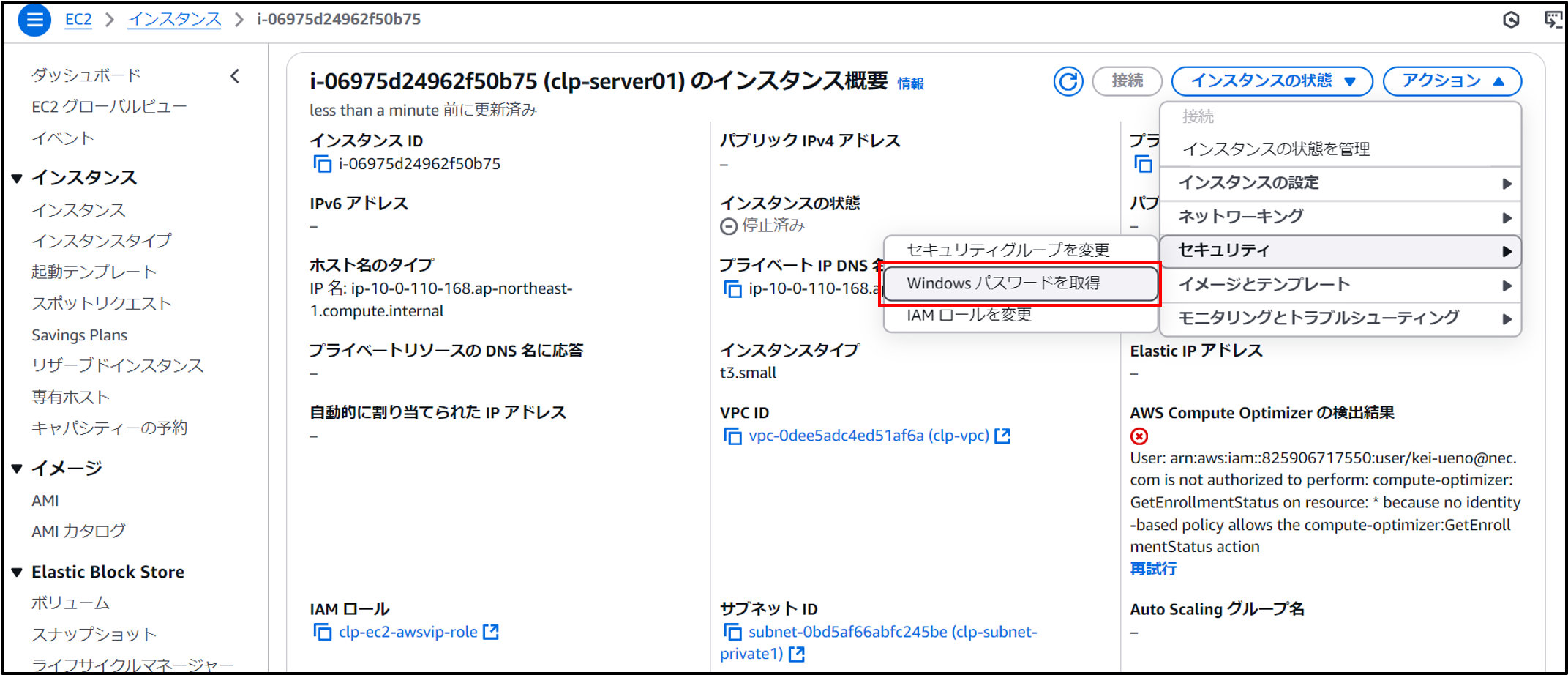Select Windows パスワードを取得 menu item

1020,283
